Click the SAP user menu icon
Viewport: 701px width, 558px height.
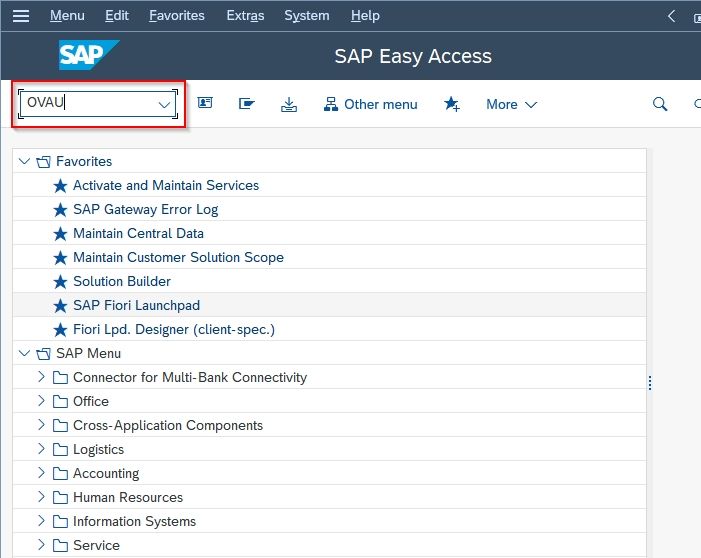(x=205, y=103)
